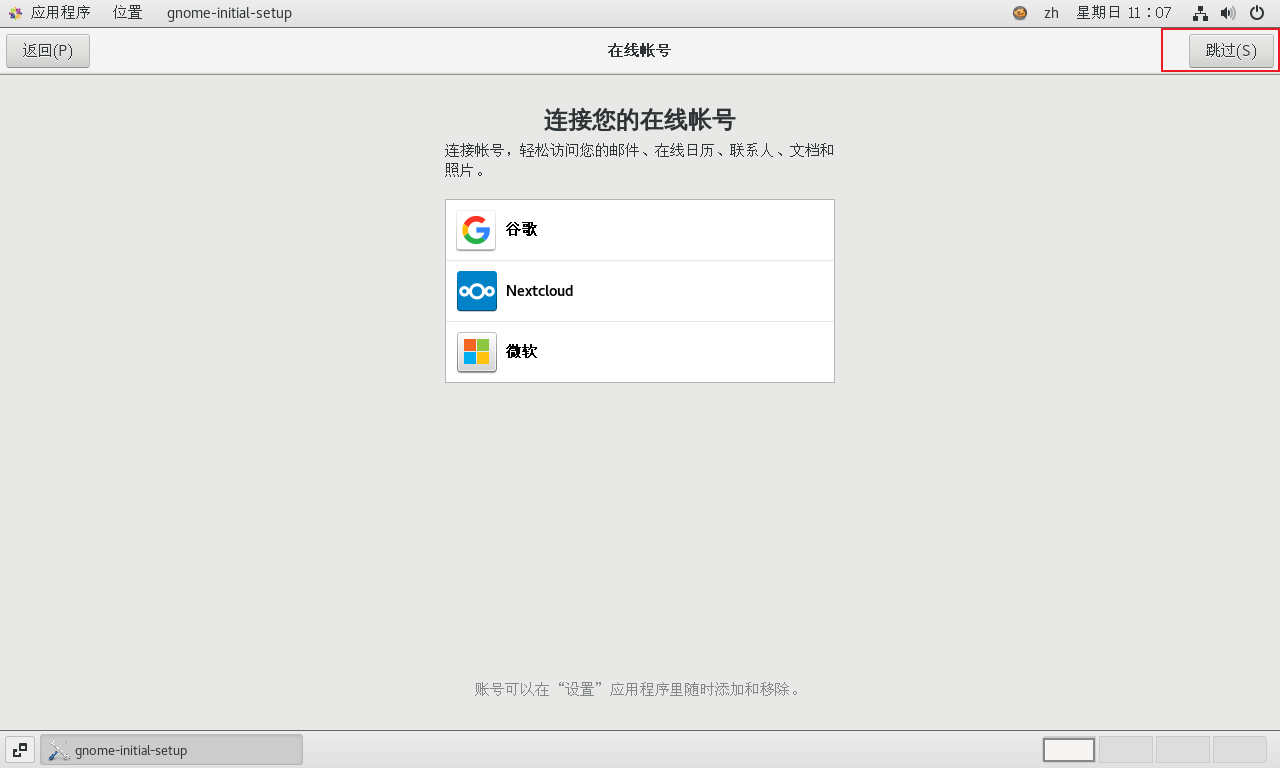Open the 位置 menu
The width and height of the screenshot is (1280, 768).
(x=127, y=13)
